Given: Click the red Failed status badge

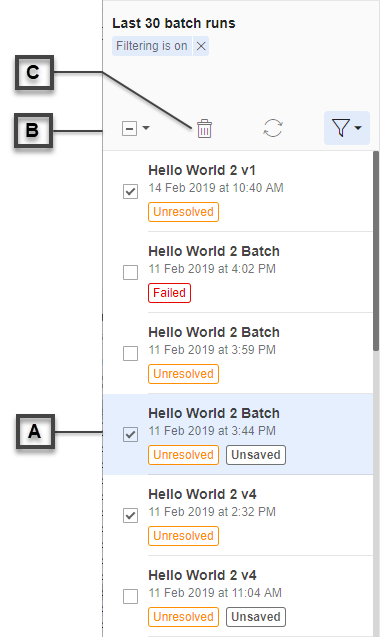Looking at the screenshot, I should tap(169, 293).
